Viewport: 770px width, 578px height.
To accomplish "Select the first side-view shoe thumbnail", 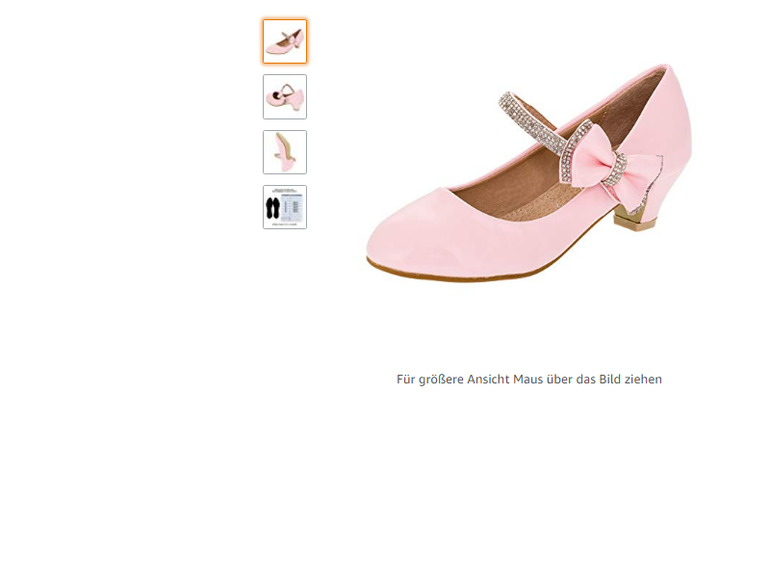I will 285,41.
